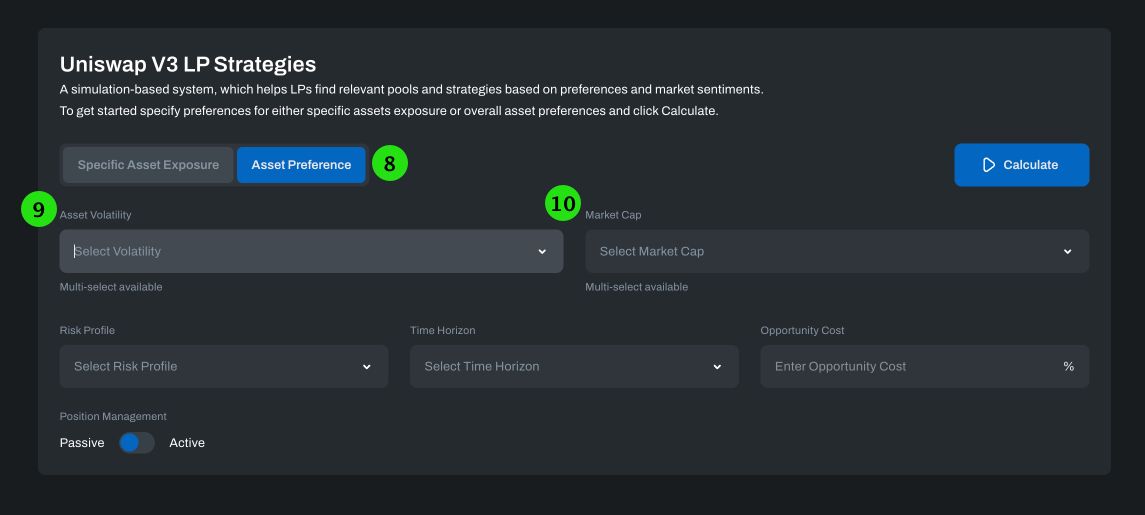Click the percent sign in Opportunity Cost
The image size is (1145, 515).
pyautogui.click(x=1068, y=367)
